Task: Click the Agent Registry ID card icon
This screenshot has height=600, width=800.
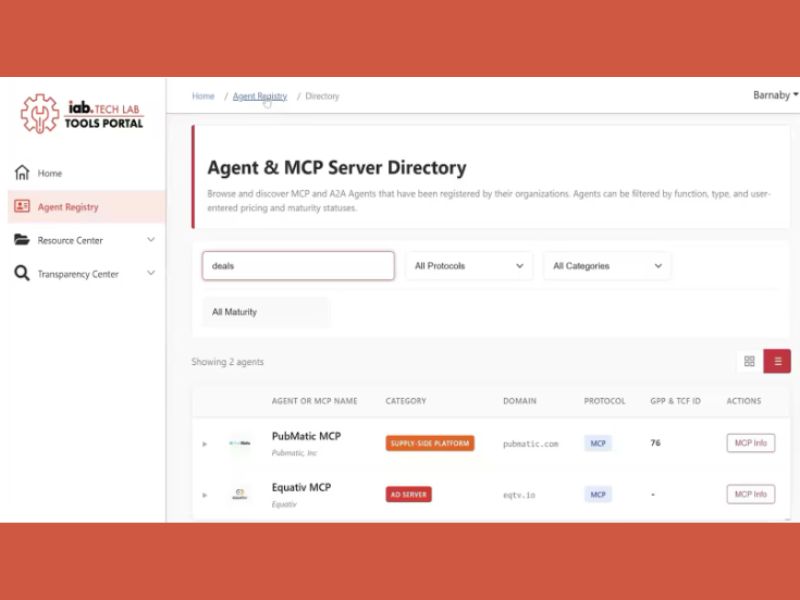Action: coord(22,207)
